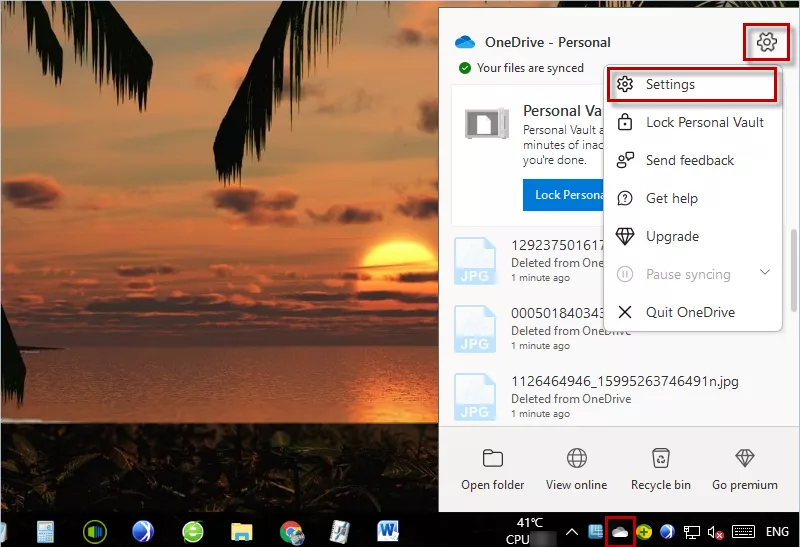Launch Microsoft Word from the taskbar
Image resolution: width=800 pixels, height=547 pixels.
(x=388, y=531)
